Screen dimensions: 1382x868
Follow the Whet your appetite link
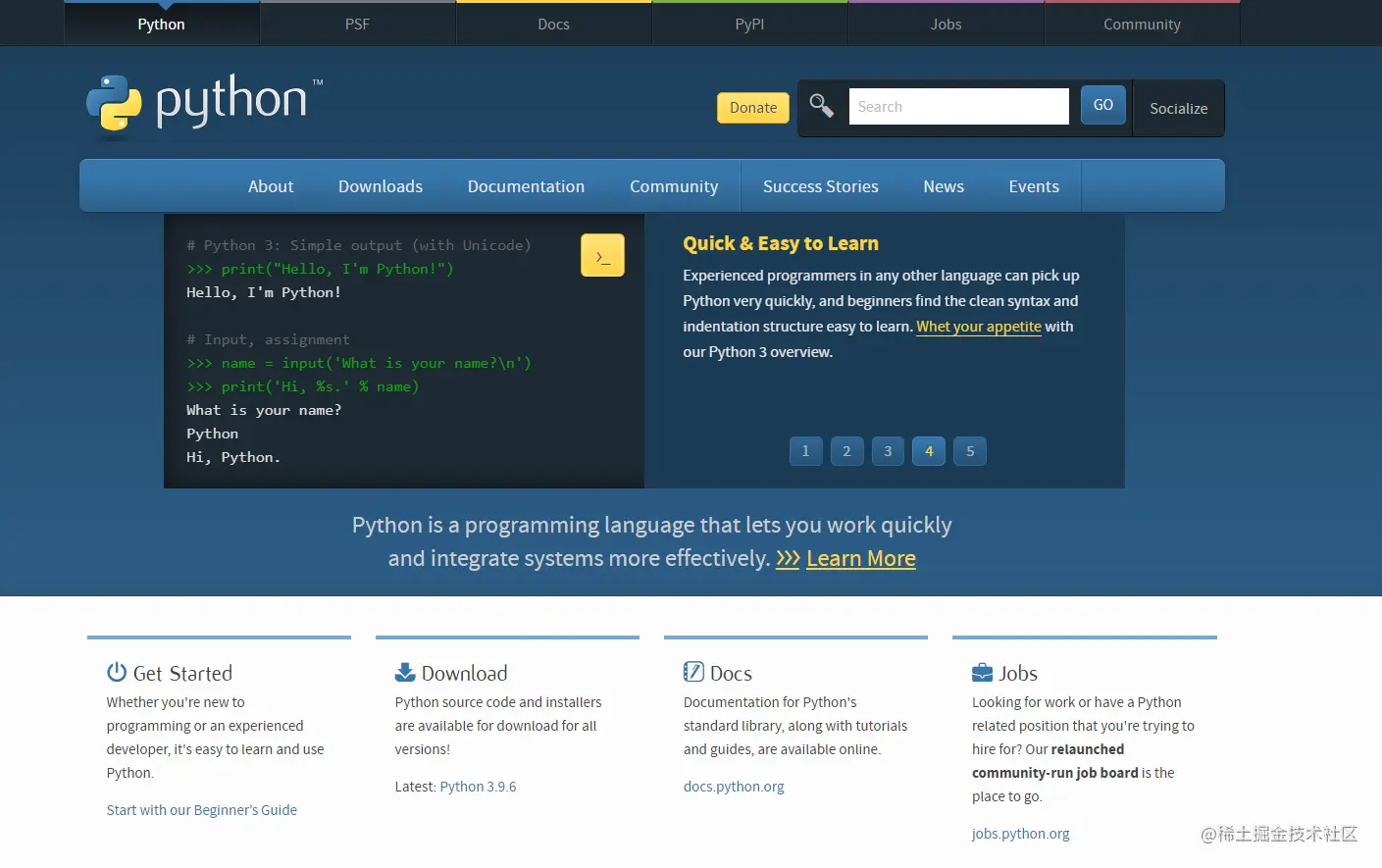(979, 327)
